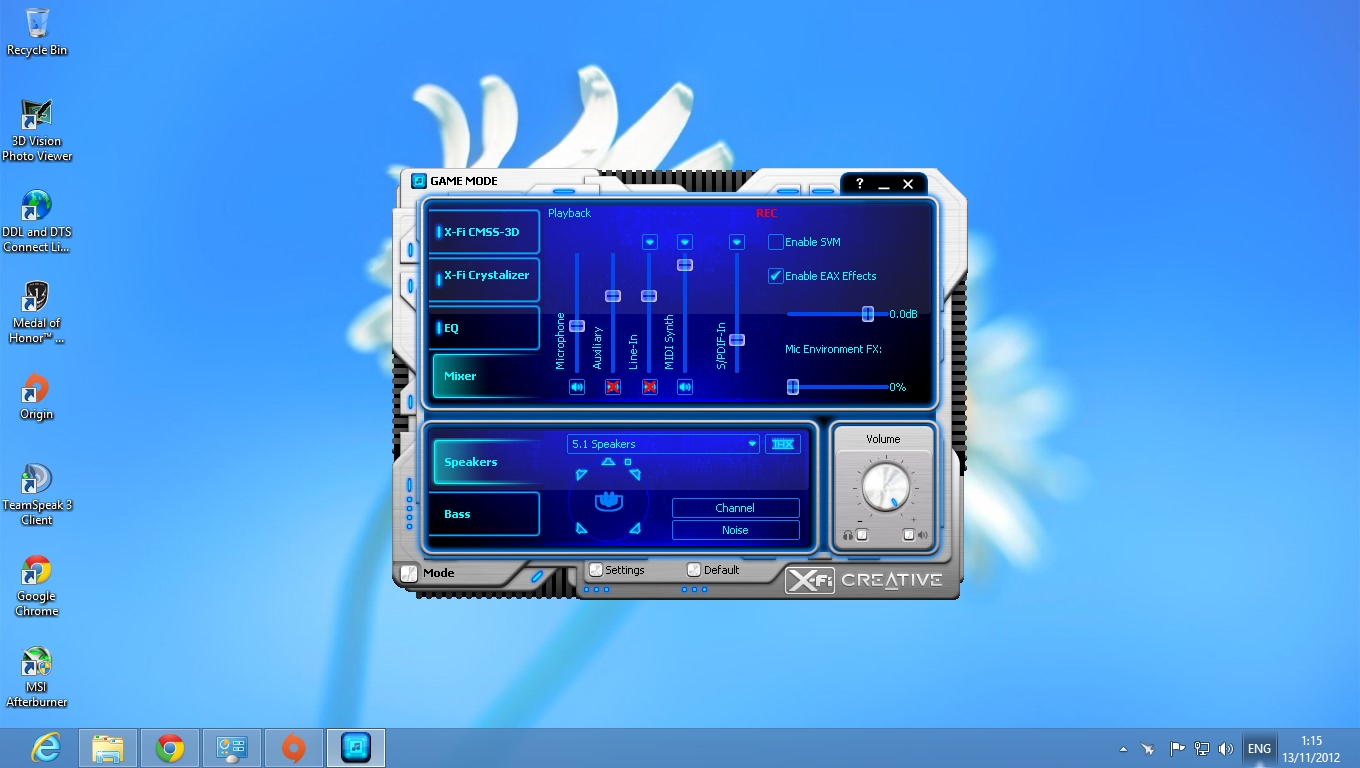Open the network icon in the system tray
The image size is (1360, 768).
click(x=1202, y=748)
